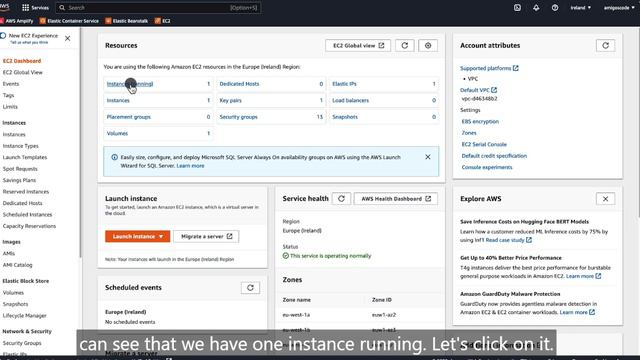
Task: Click tell us what you think link
Action: [29, 42]
